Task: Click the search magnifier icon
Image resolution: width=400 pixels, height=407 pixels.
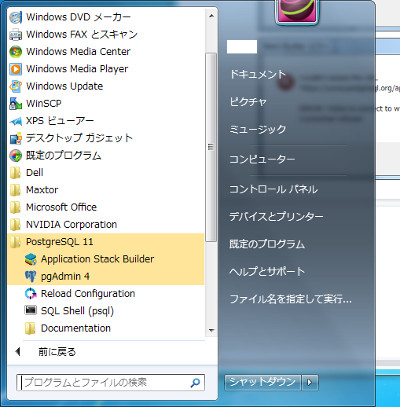Action: click(x=195, y=383)
